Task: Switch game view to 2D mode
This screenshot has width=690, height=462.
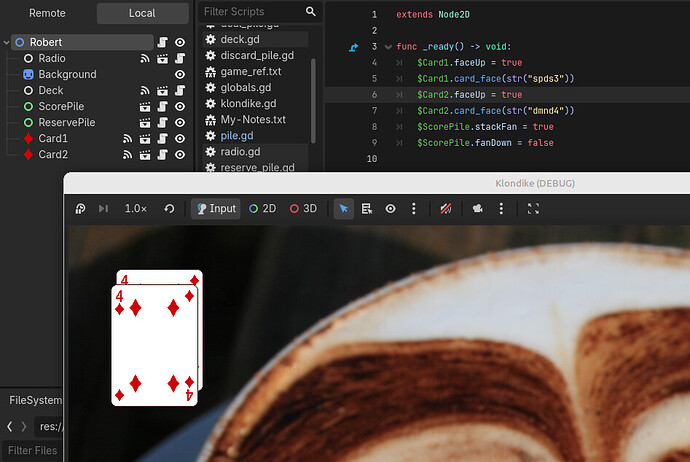Action: pyautogui.click(x=263, y=209)
